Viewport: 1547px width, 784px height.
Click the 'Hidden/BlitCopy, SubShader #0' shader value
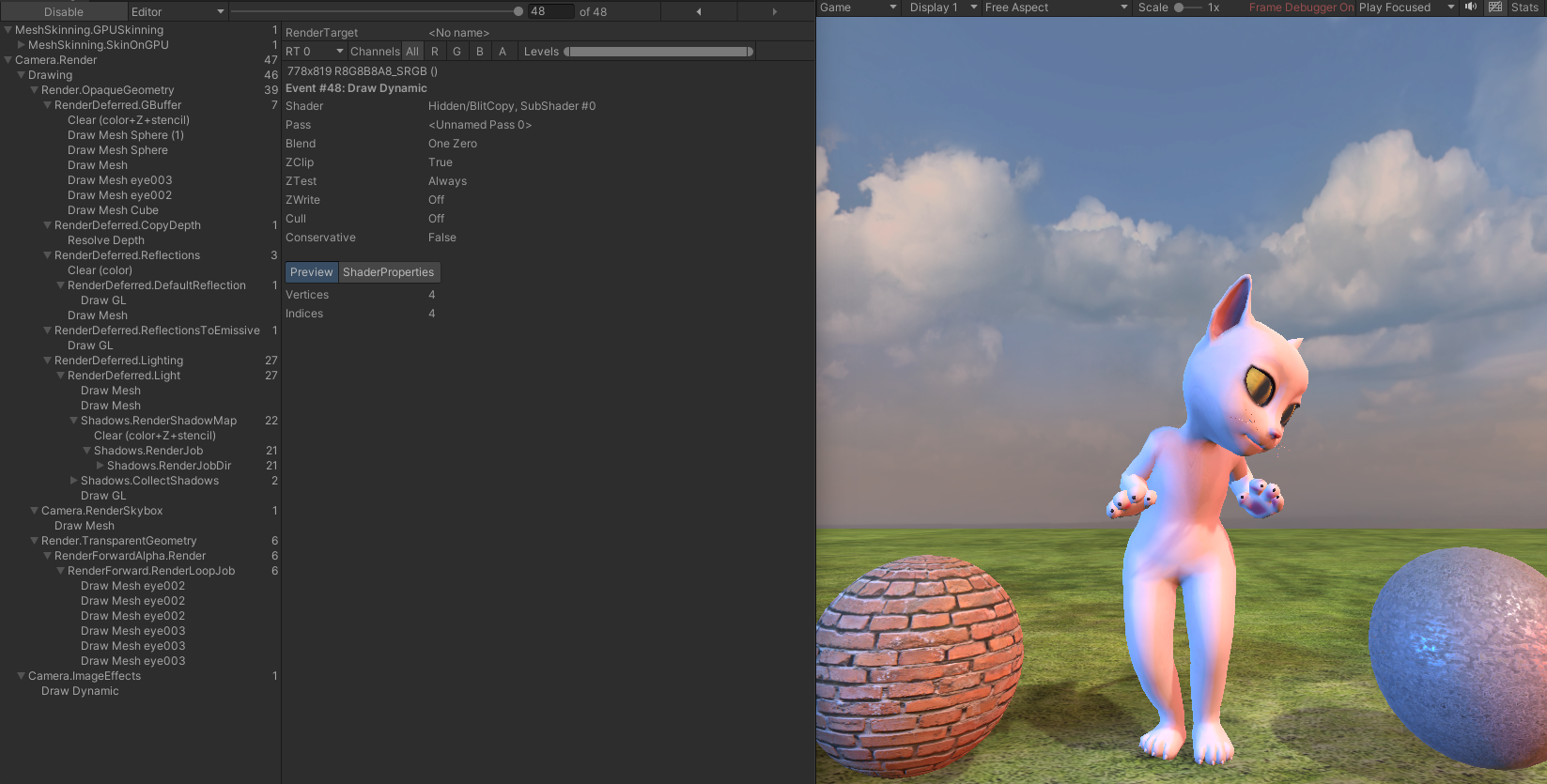(512, 106)
